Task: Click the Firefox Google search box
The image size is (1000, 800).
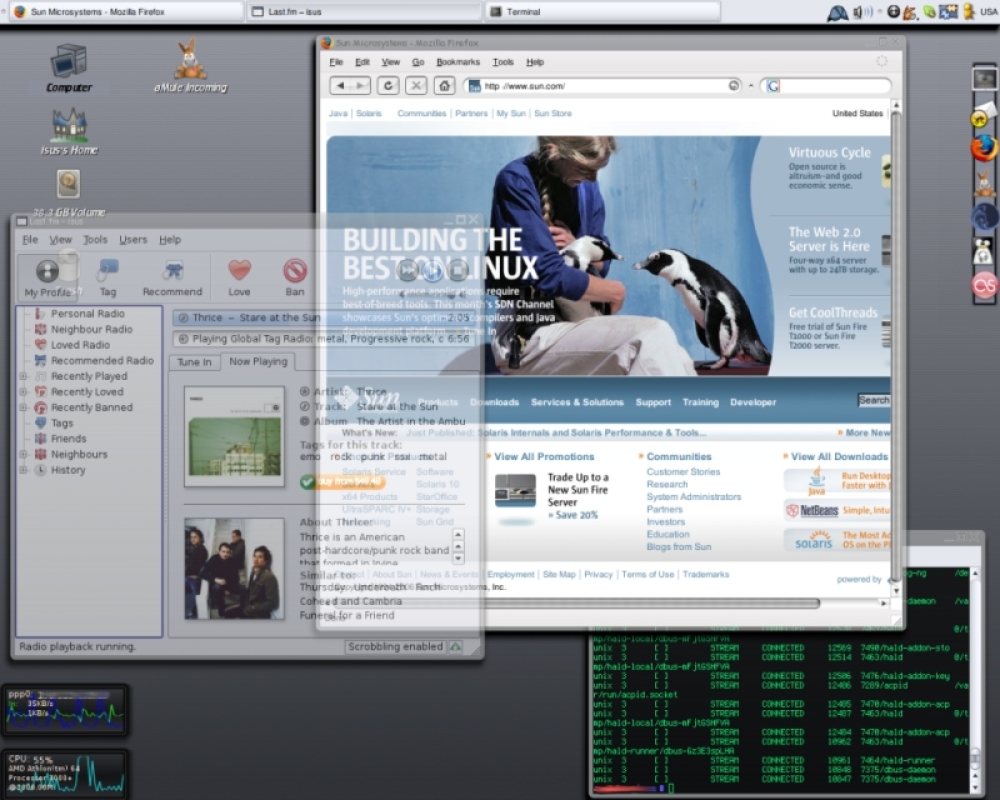Action: click(828, 85)
